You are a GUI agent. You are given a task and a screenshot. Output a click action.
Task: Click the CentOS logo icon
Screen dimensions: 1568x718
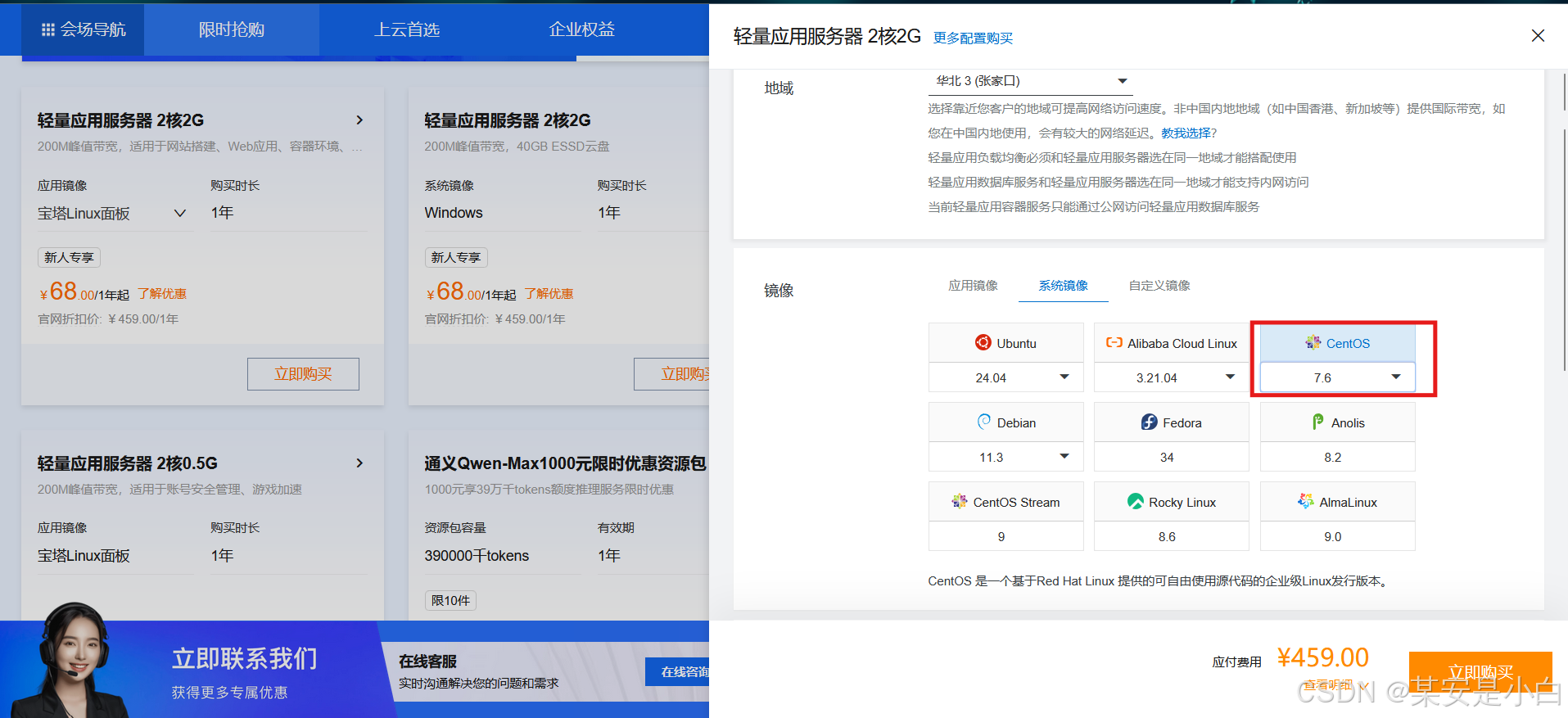[x=1313, y=342]
